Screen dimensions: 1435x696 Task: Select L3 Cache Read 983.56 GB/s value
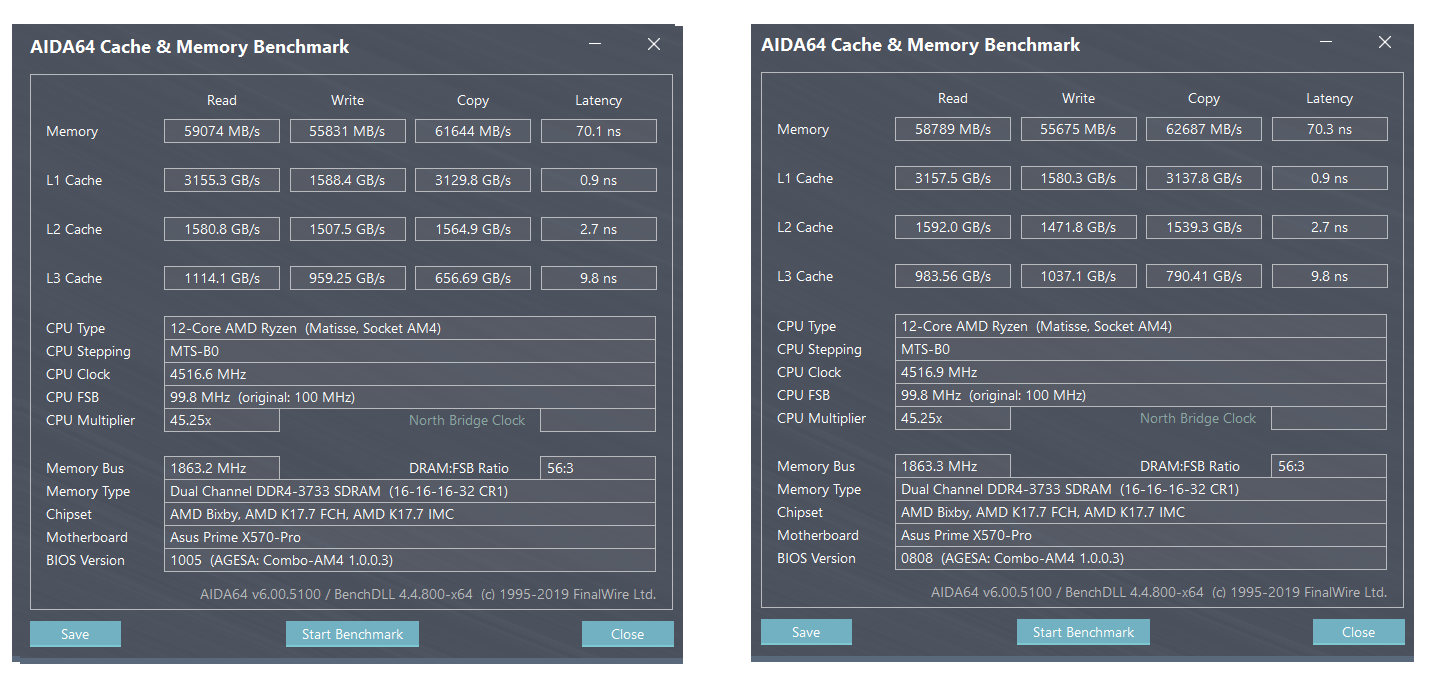953,276
